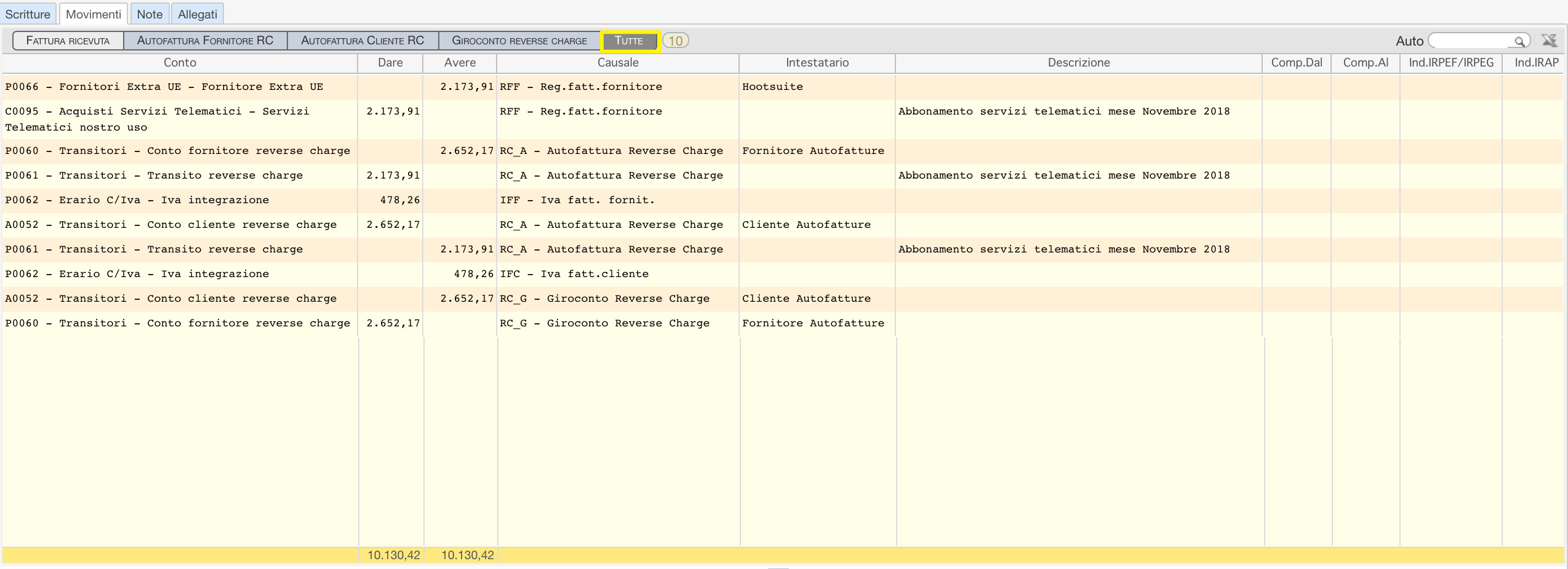1568x569 pixels.
Task: Sort by the Descrizione column header
Action: click(x=1079, y=63)
